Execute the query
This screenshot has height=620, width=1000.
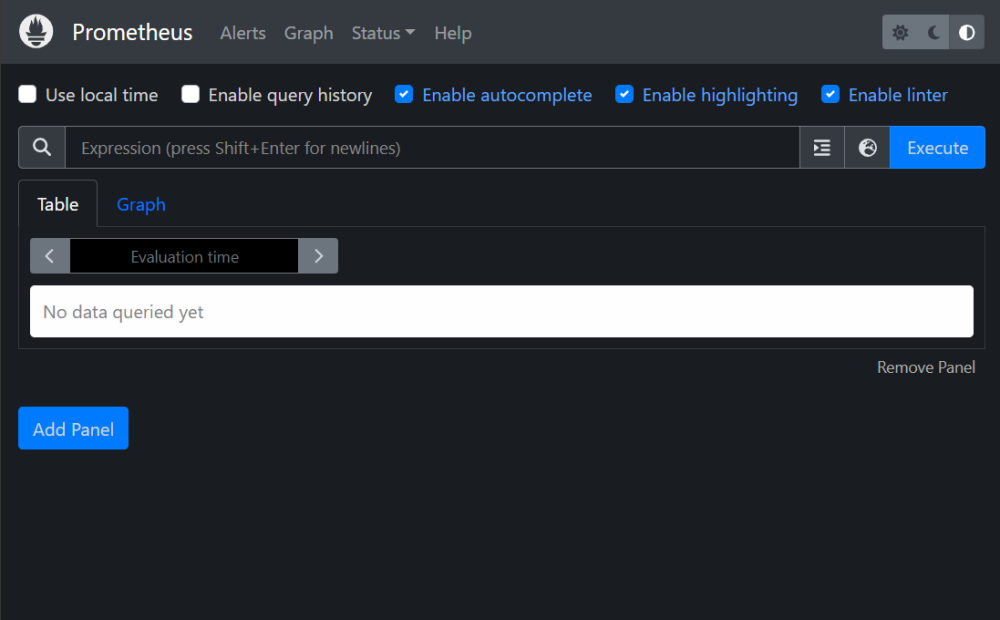click(938, 148)
